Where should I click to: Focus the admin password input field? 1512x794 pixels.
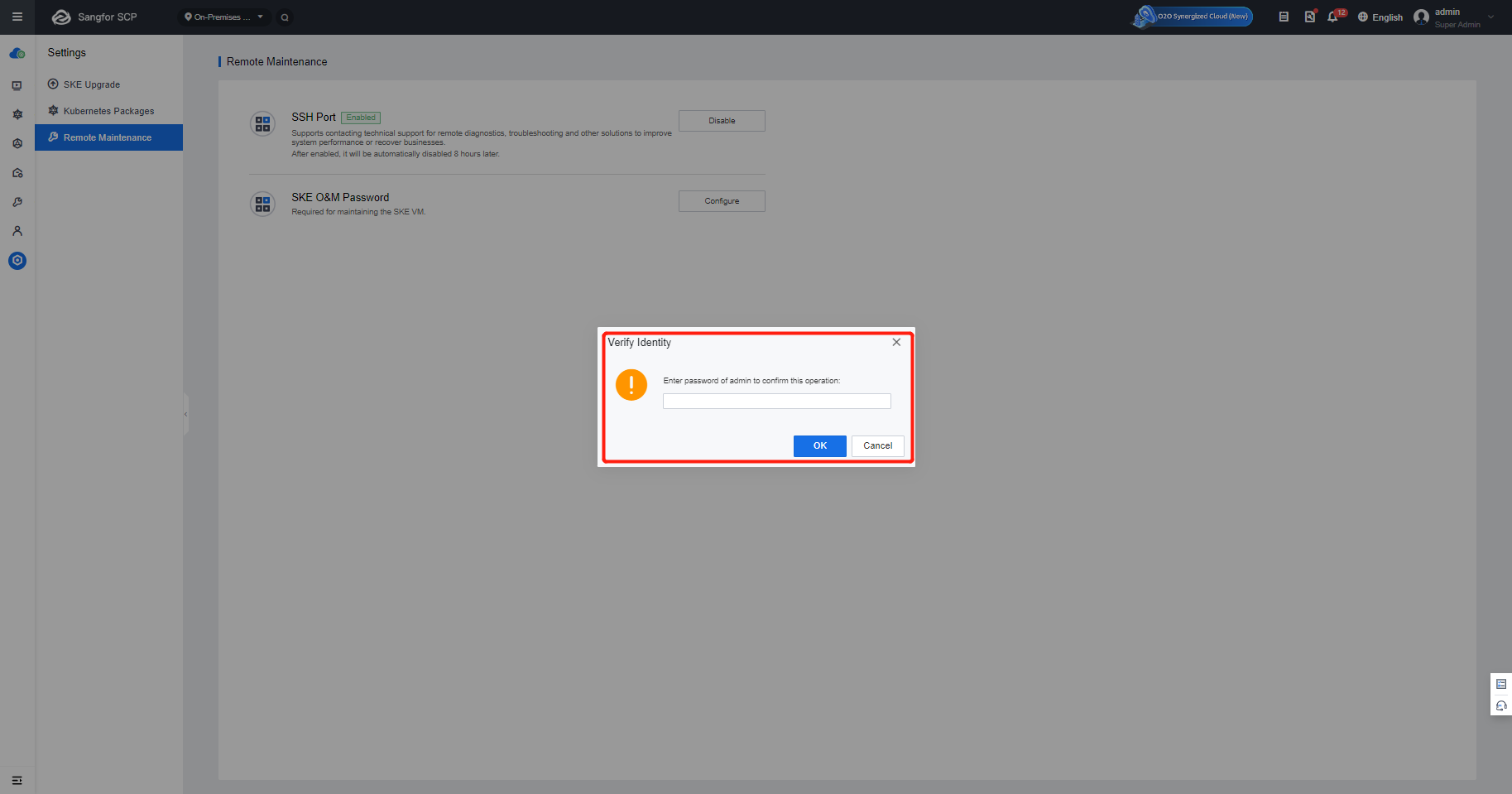(x=777, y=401)
